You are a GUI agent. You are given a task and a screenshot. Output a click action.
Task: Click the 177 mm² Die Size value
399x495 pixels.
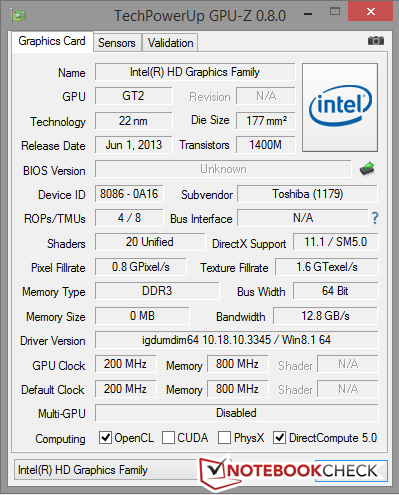[x=266, y=121]
